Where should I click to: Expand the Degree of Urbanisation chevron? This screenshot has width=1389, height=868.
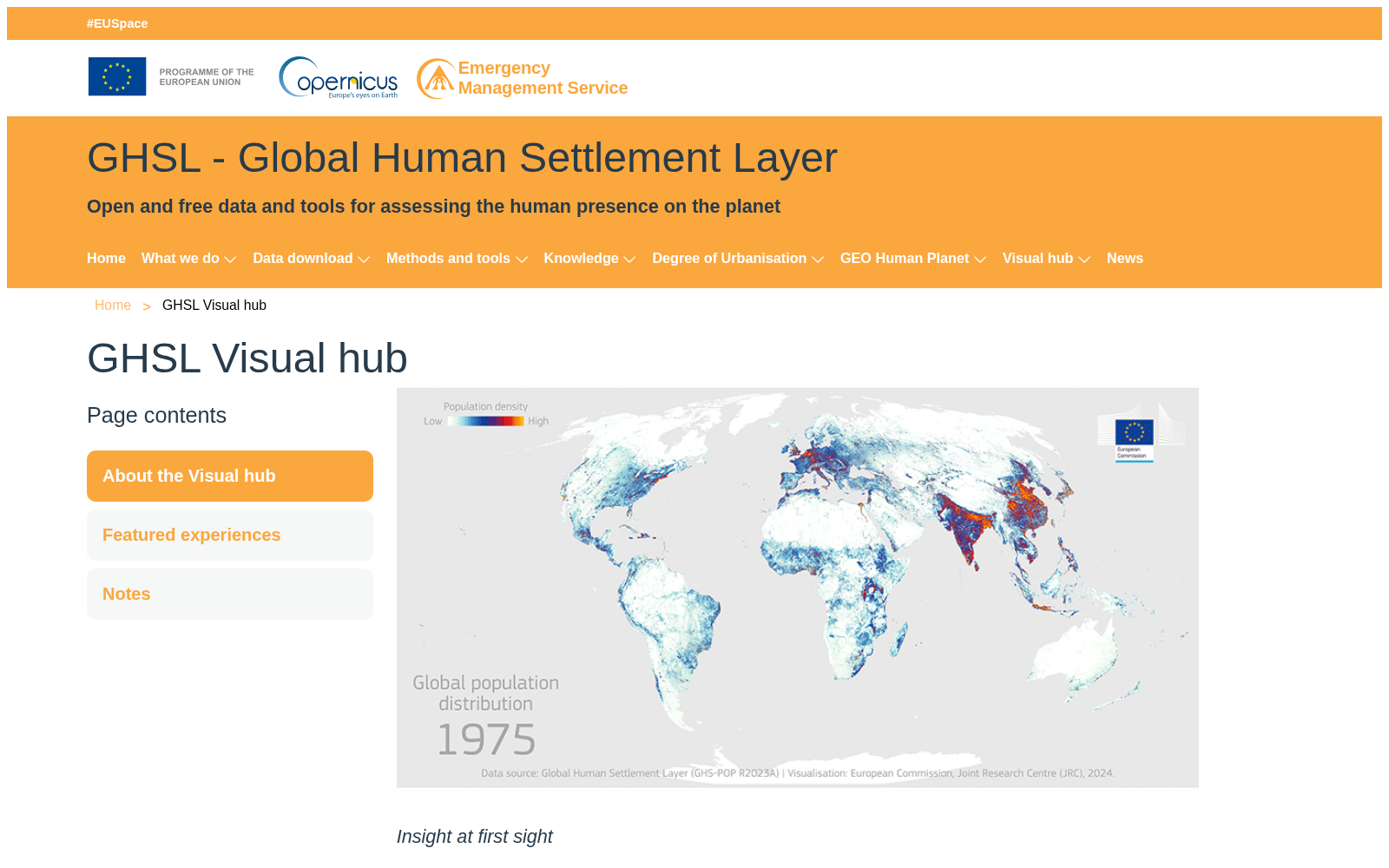click(818, 260)
